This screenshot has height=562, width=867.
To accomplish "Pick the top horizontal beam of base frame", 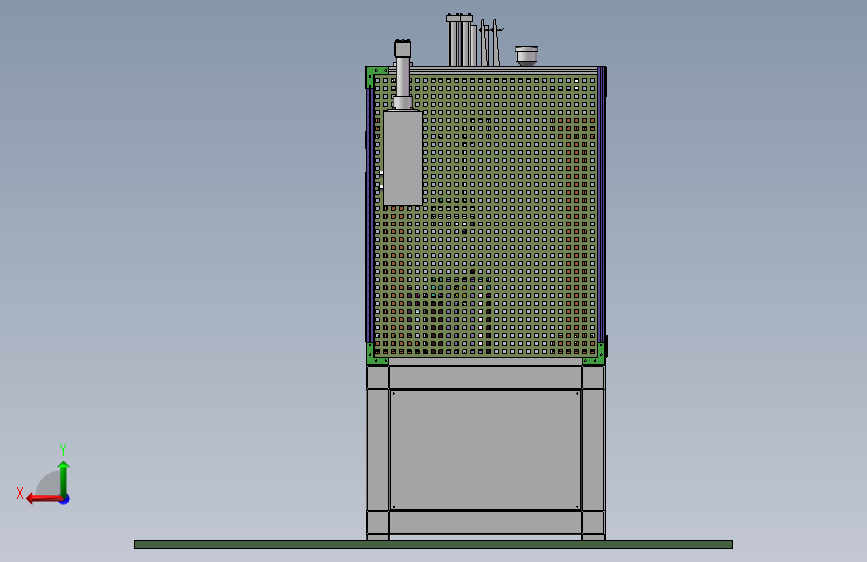I will click(x=485, y=377).
